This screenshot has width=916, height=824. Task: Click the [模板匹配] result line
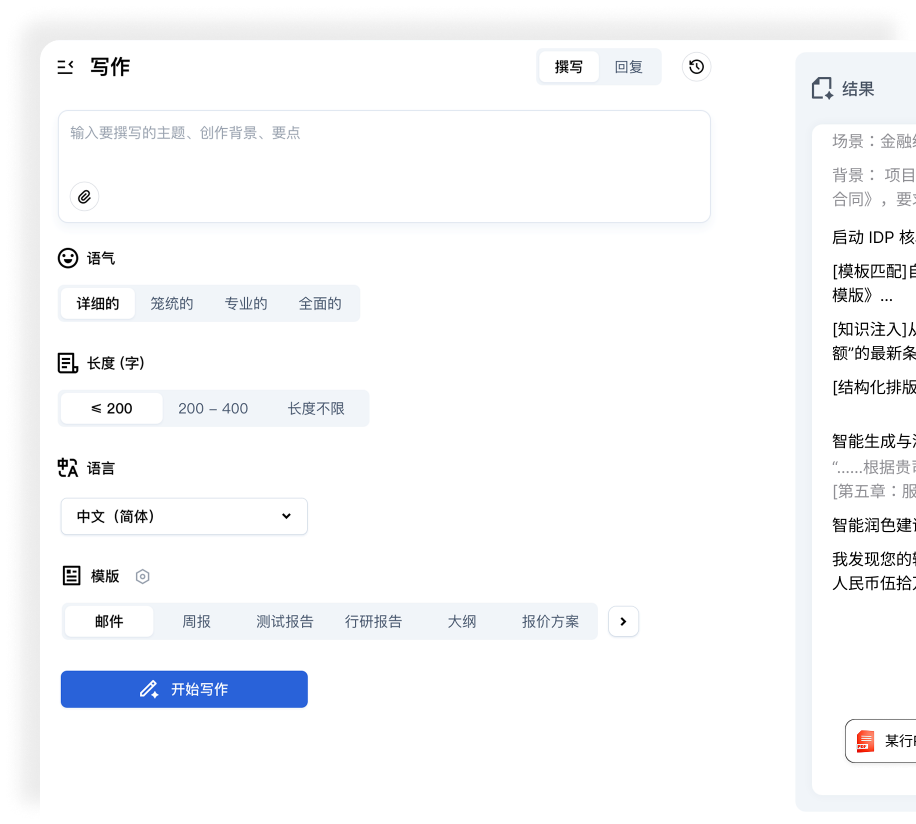pos(873,283)
